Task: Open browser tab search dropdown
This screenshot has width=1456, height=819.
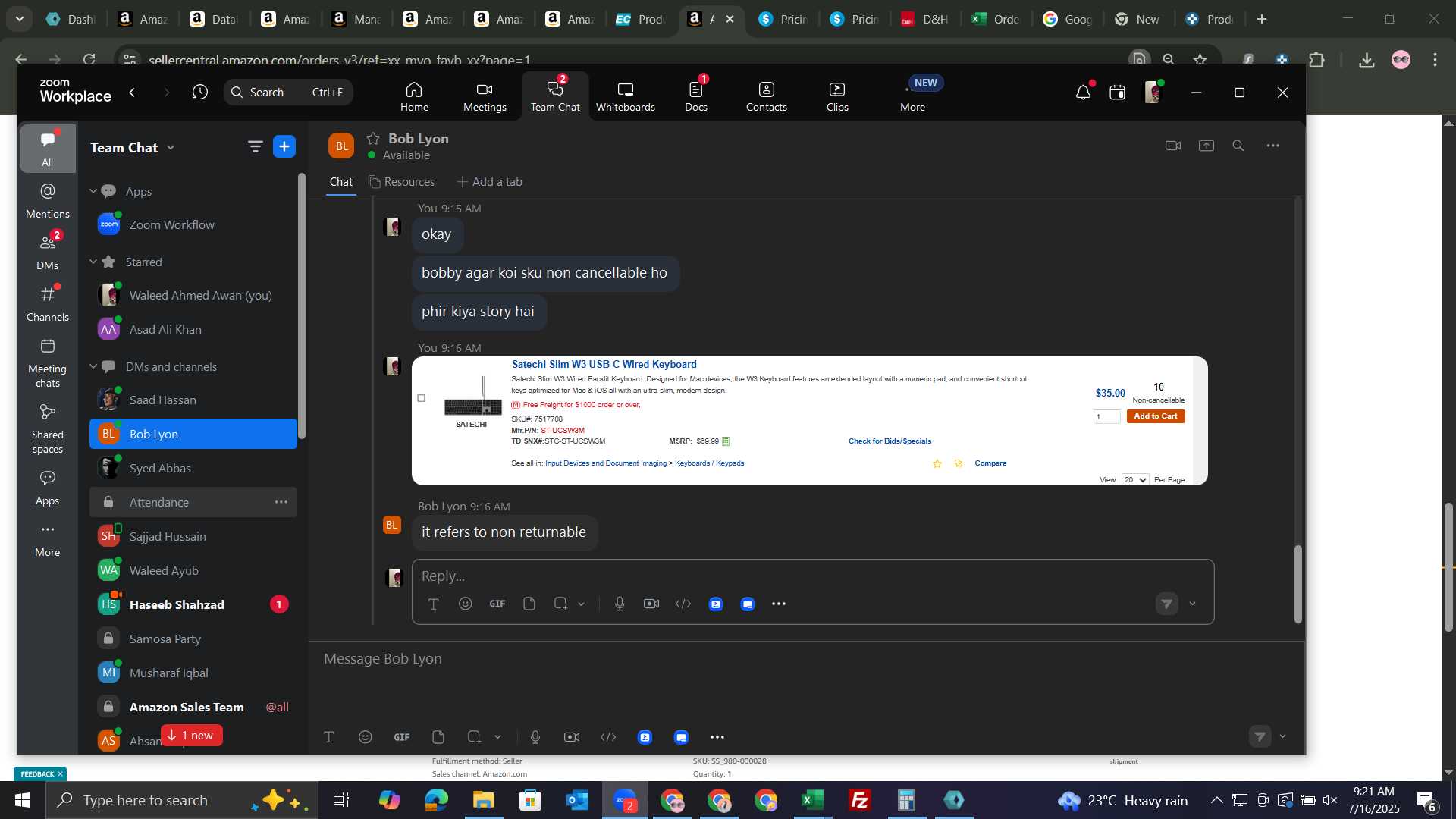Action: (x=19, y=19)
